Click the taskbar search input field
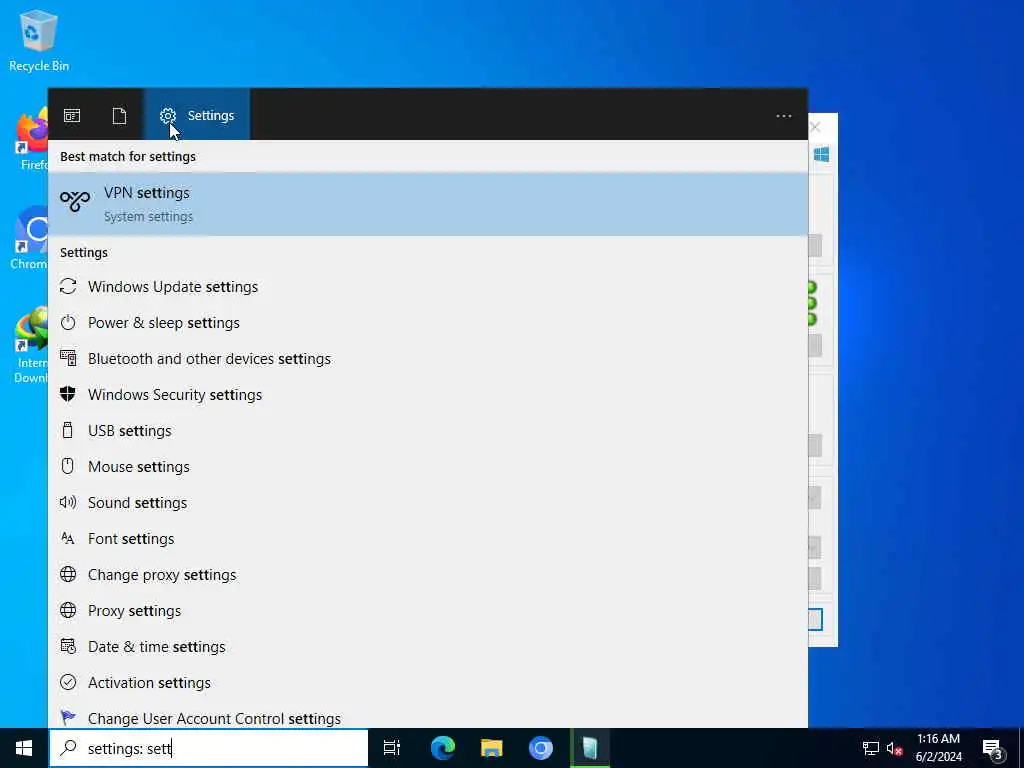The width and height of the screenshot is (1024, 768). pyautogui.click(x=209, y=748)
